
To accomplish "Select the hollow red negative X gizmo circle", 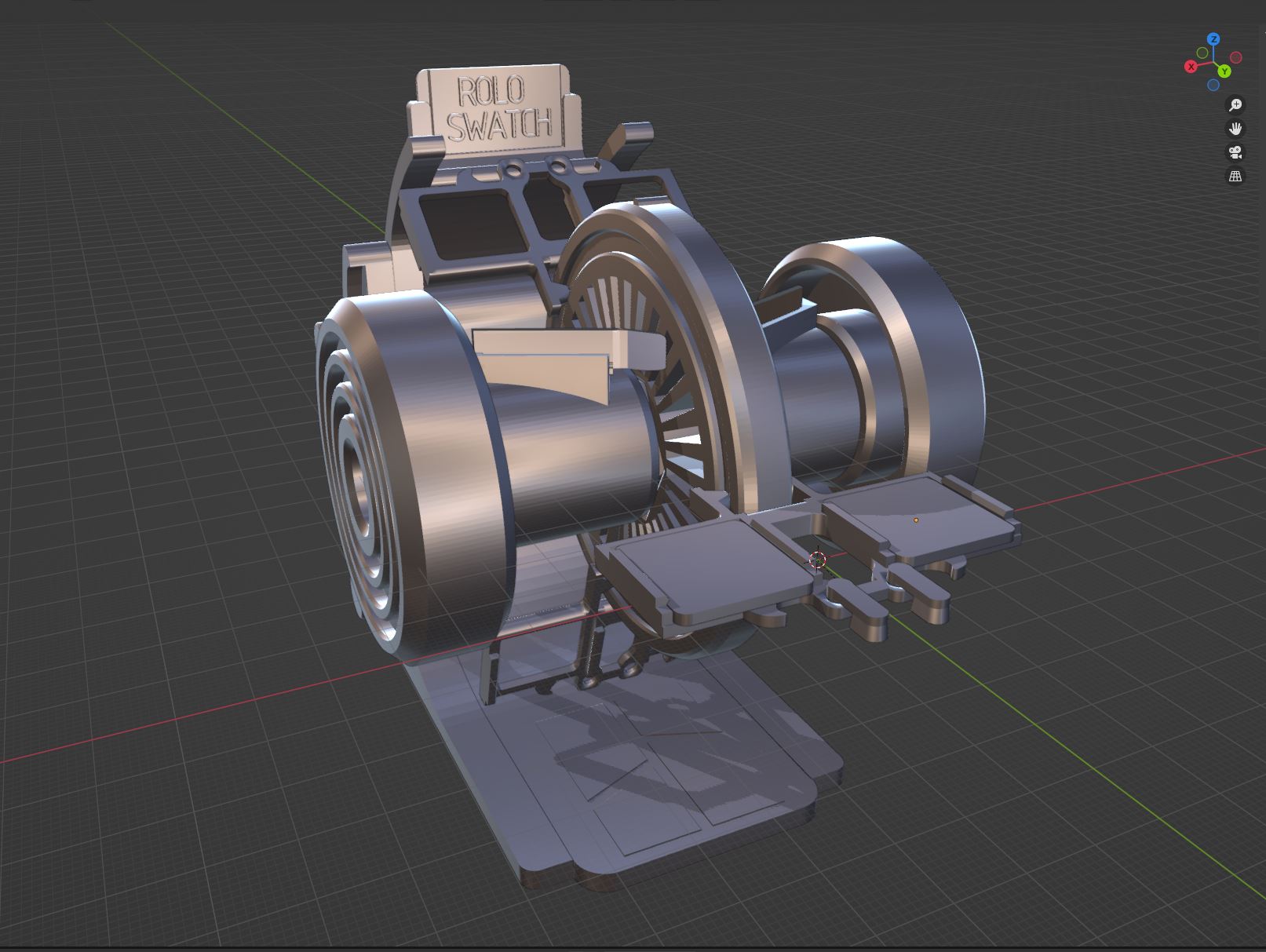I will pyautogui.click(x=1236, y=57).
